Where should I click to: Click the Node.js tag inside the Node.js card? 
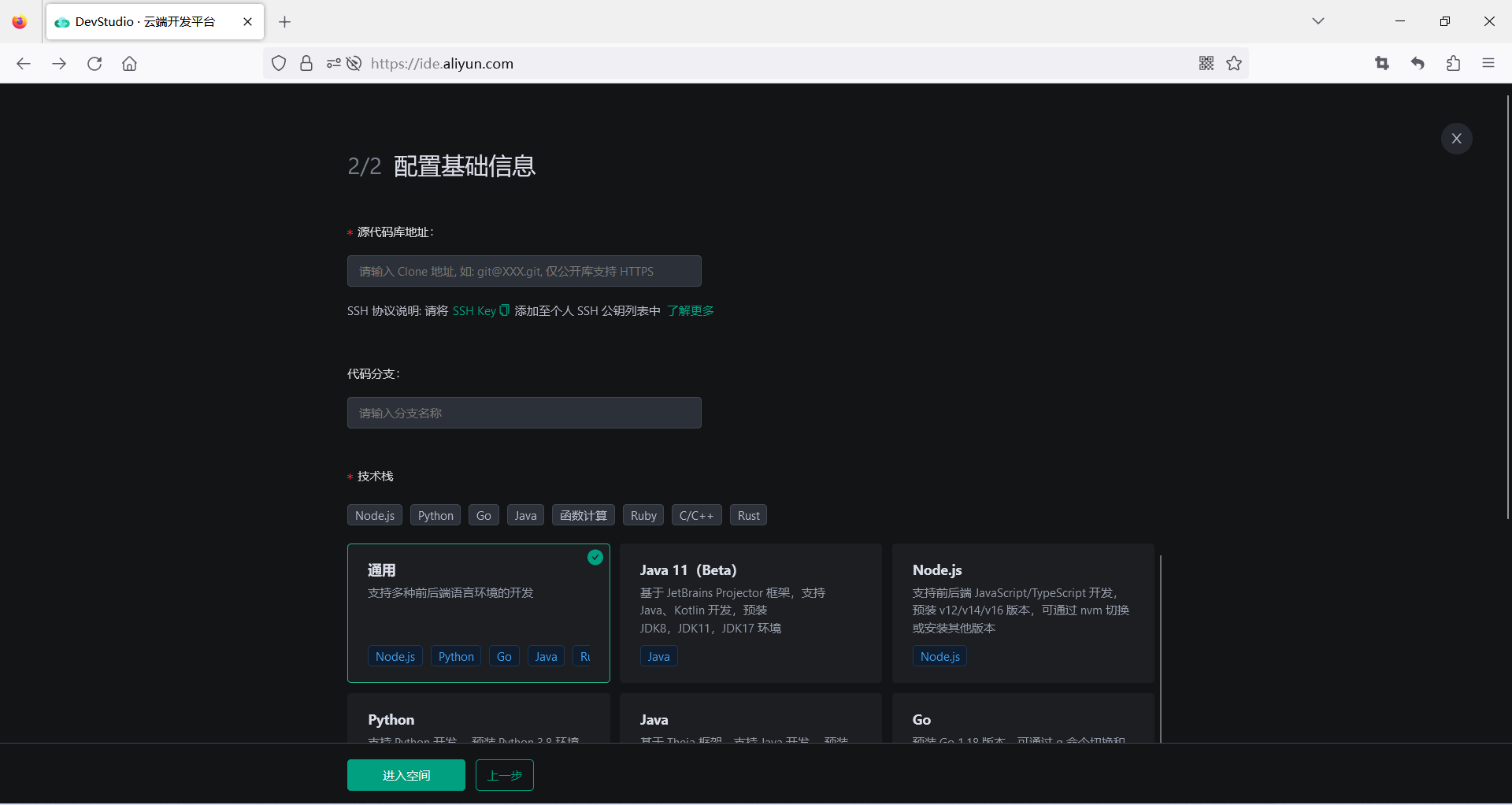click(x=940, y=656)
